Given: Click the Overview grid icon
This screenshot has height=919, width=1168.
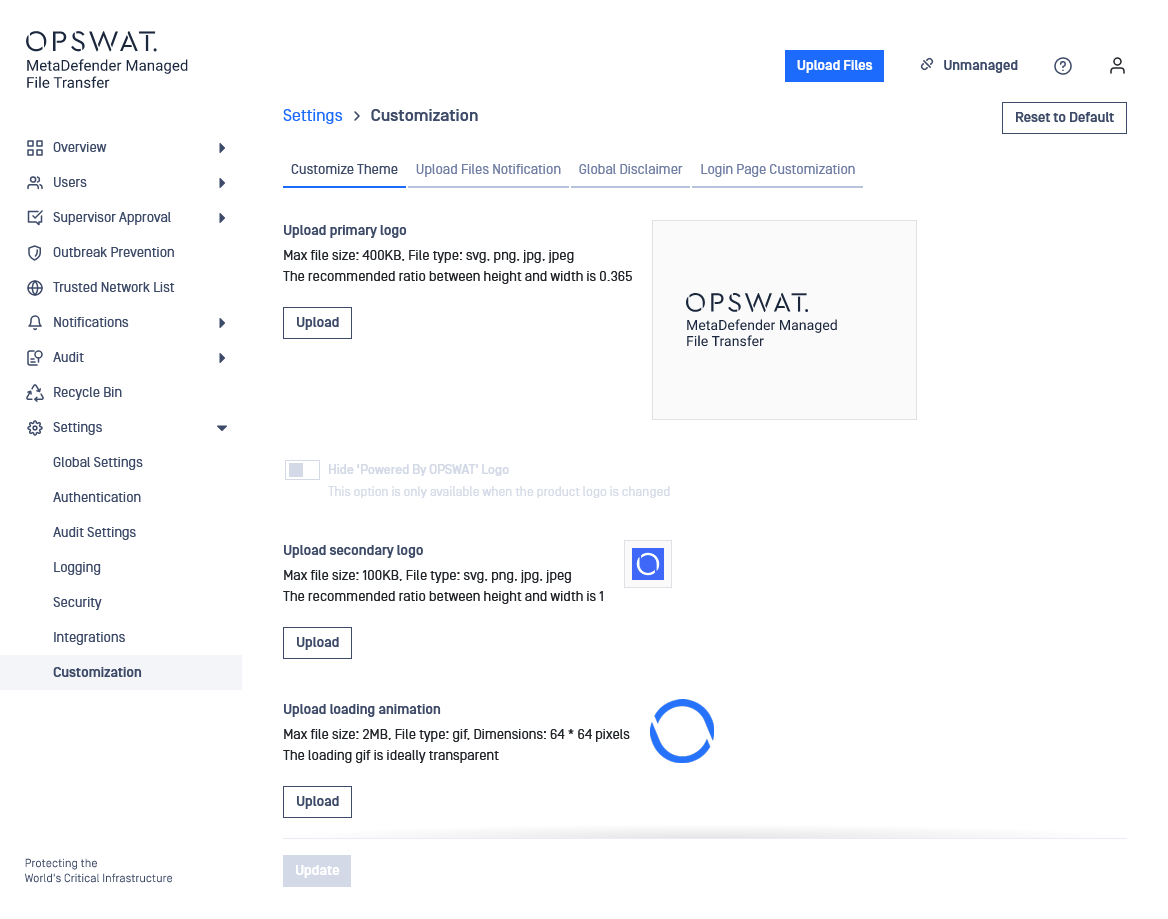Looking at the screenshot, I should coord(34,147).
